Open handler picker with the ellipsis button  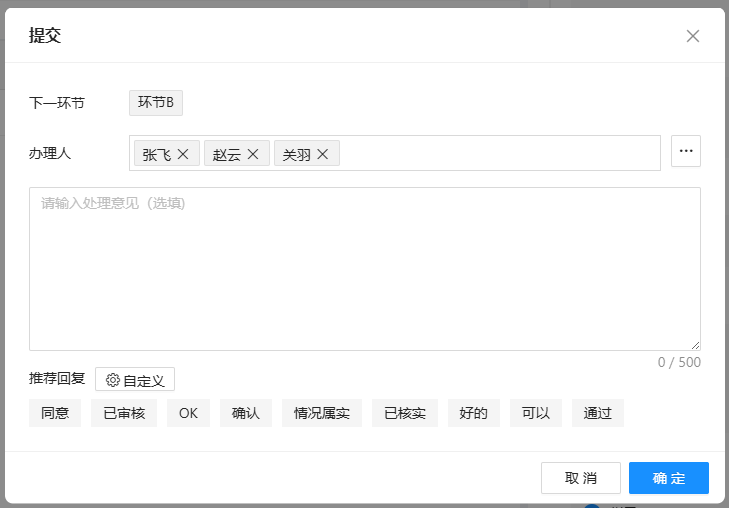coord(685,151)
